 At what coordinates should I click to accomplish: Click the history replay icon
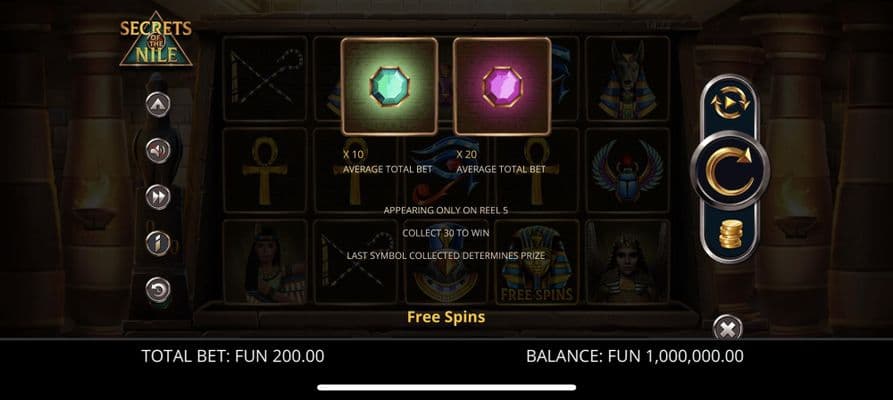tap(158, 289)
